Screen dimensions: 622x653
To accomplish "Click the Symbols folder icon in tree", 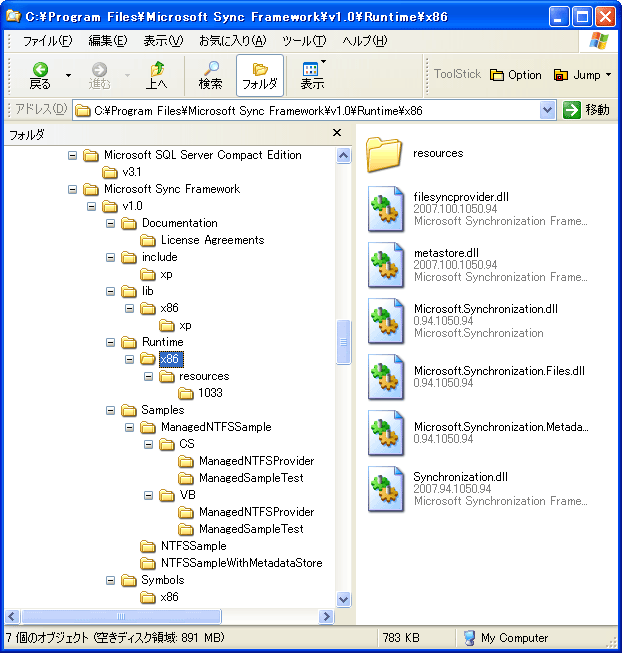I will coord(129,581).
